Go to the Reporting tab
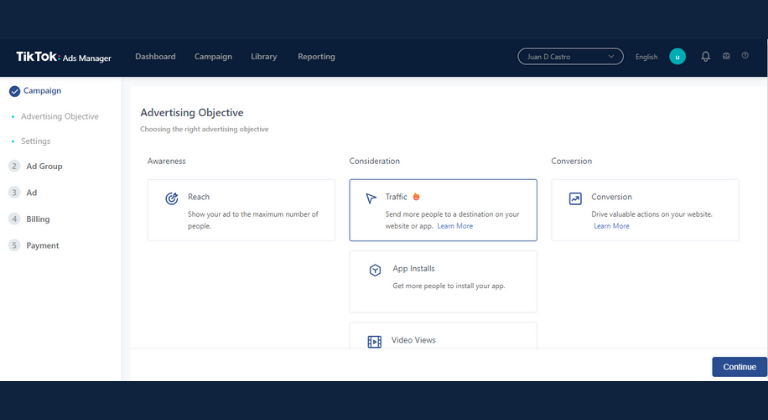The image size is (768, 420). tap(316, 57)
